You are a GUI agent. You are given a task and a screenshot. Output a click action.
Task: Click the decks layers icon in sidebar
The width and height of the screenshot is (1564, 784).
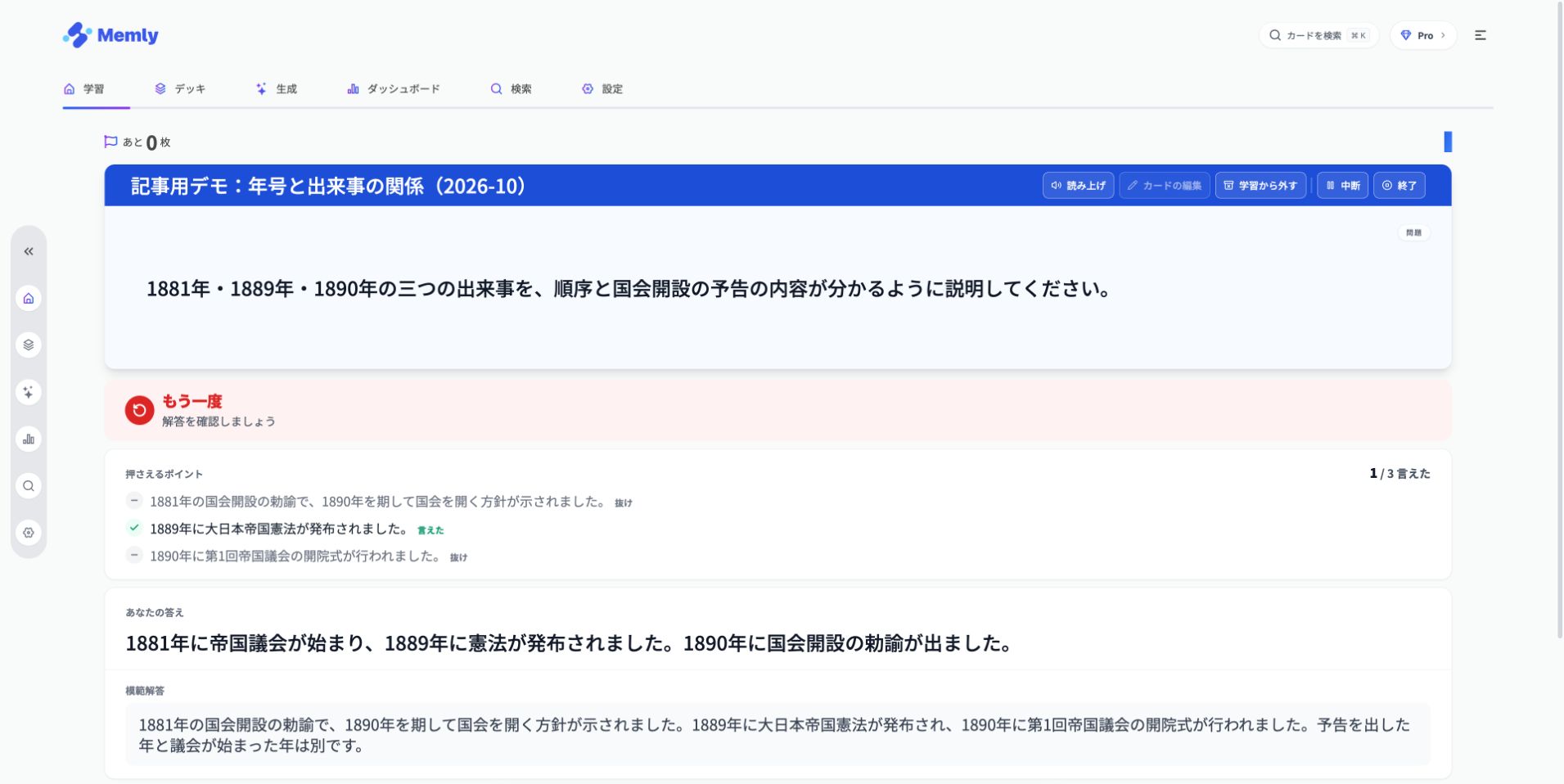(x=29, y=345)
